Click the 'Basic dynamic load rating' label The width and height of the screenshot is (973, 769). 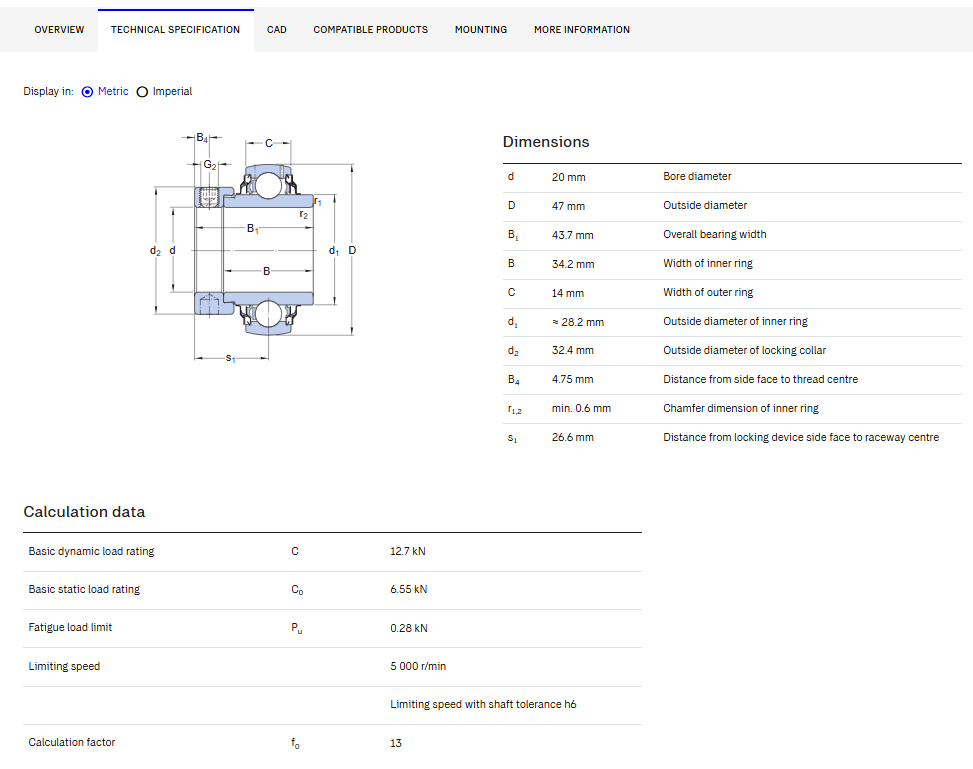[x=91, y=551]
